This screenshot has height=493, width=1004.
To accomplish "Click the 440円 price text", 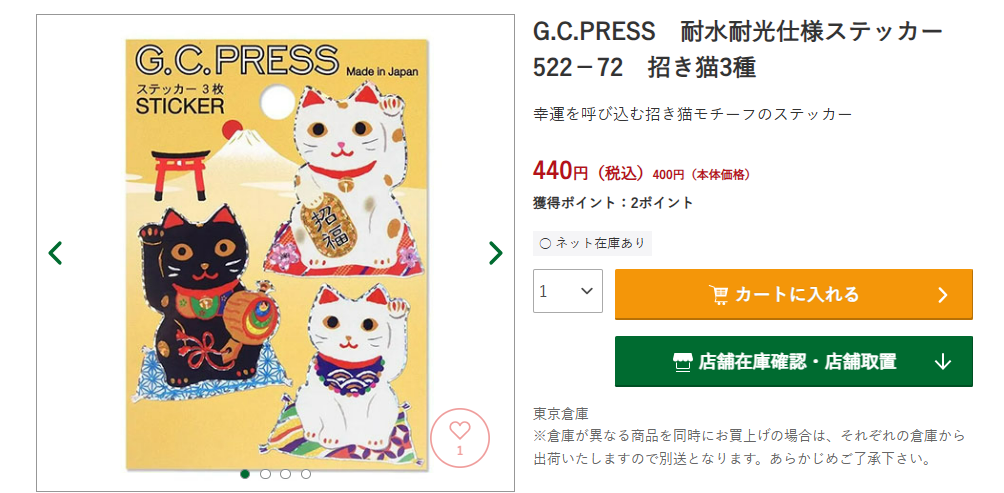I will (560, 172).
